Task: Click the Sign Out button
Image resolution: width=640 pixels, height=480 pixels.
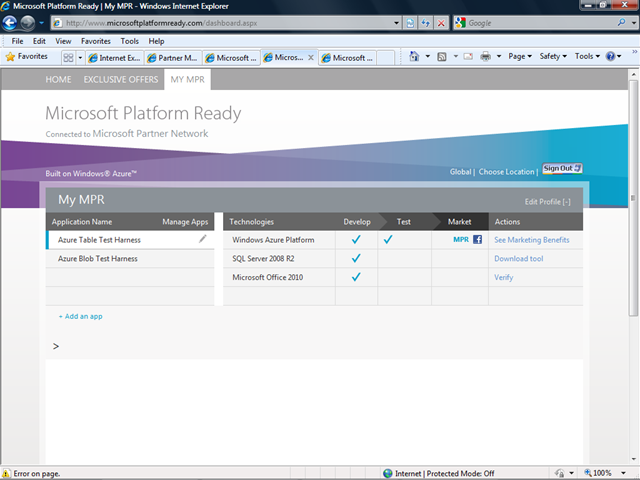Action: click(562, 168)
